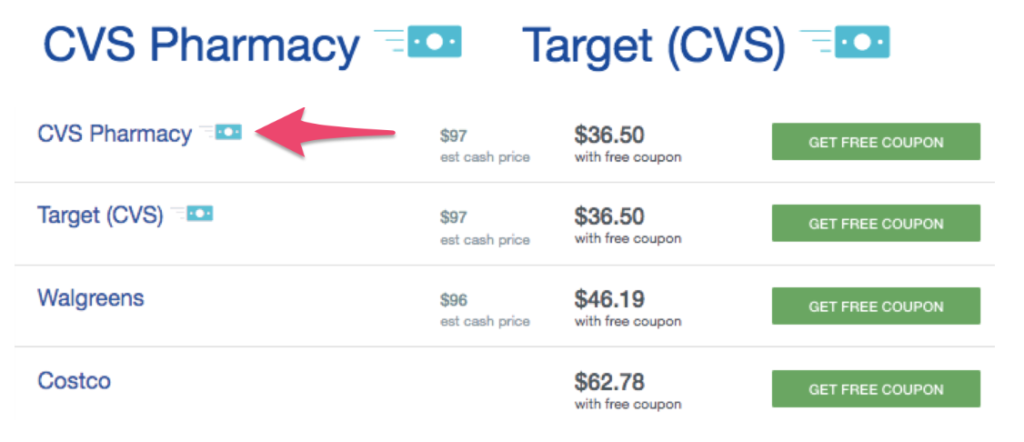The width and height of the screenshot is (1024, 442).
Task: Open the CVS Pharmacy row link
Action: click(114, 134)
